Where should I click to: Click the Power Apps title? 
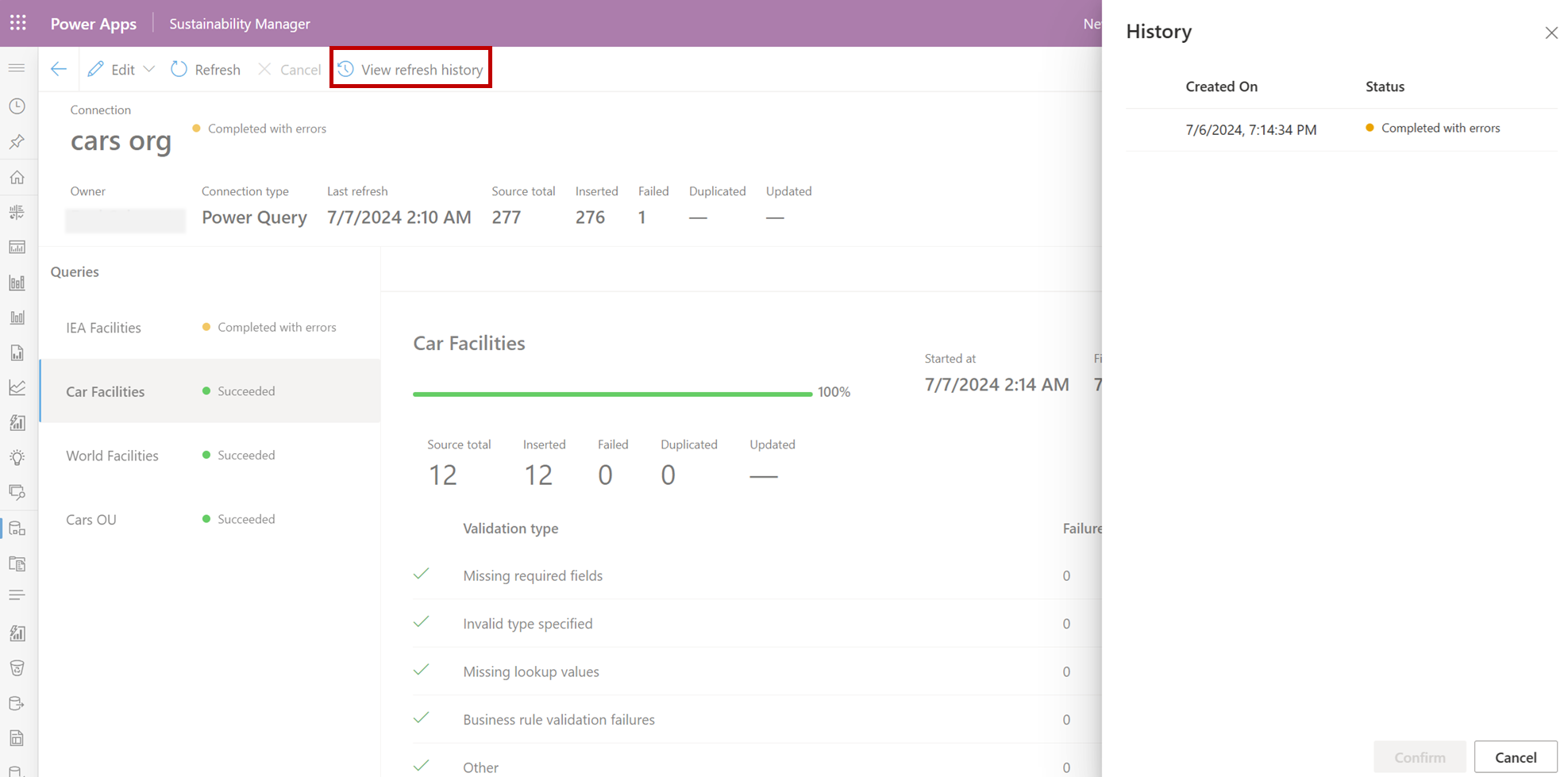tap(94, 24)
